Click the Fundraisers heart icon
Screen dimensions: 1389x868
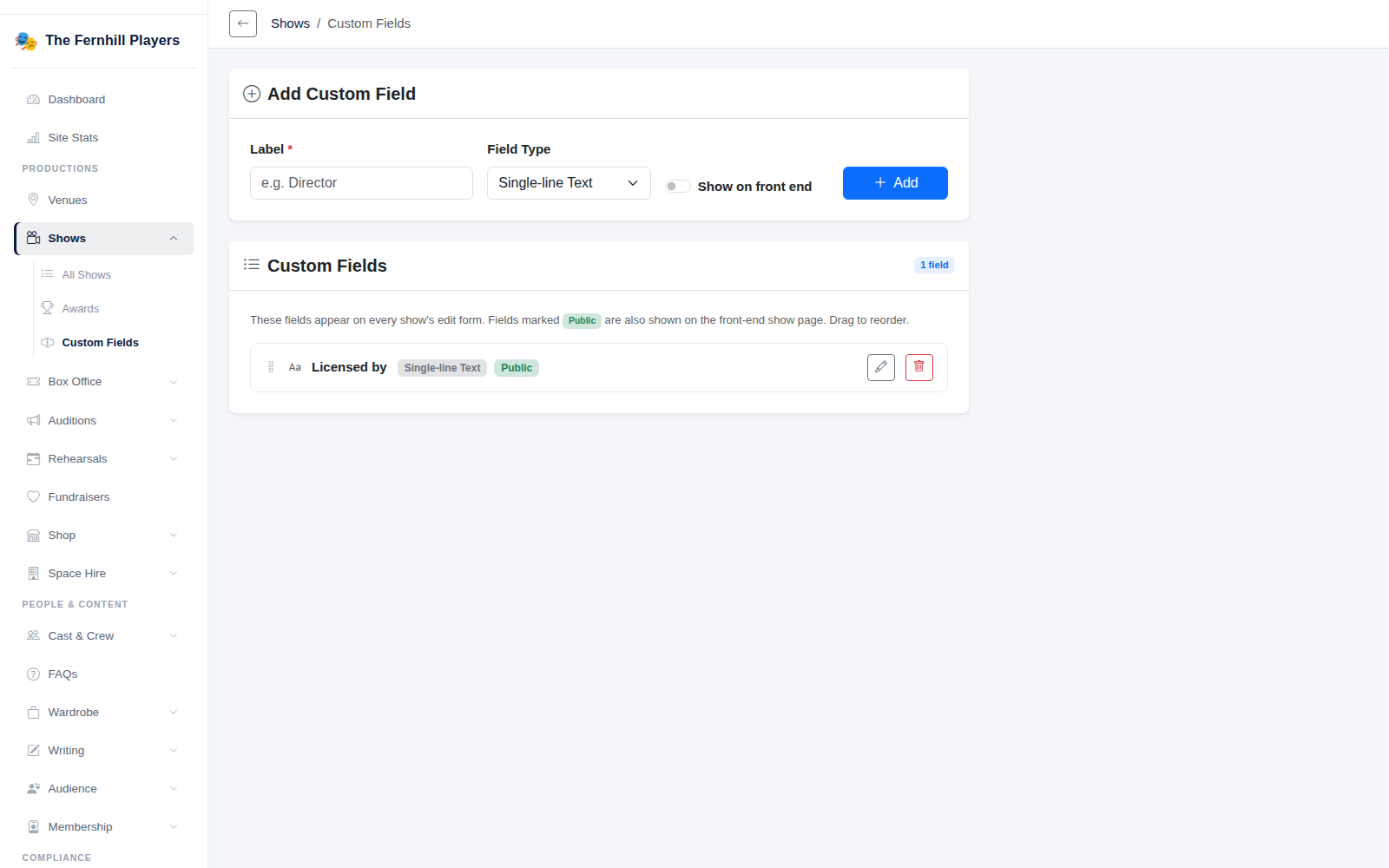(x=33, y=496)
